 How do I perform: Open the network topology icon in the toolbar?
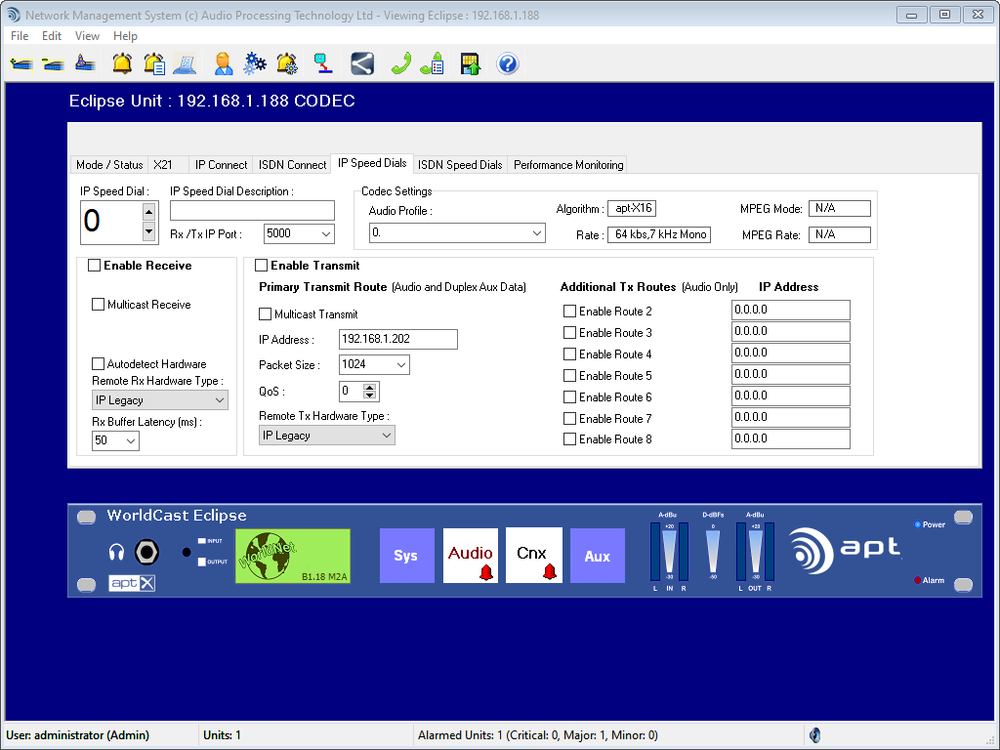pyautogui.click(x=322, y=63)
